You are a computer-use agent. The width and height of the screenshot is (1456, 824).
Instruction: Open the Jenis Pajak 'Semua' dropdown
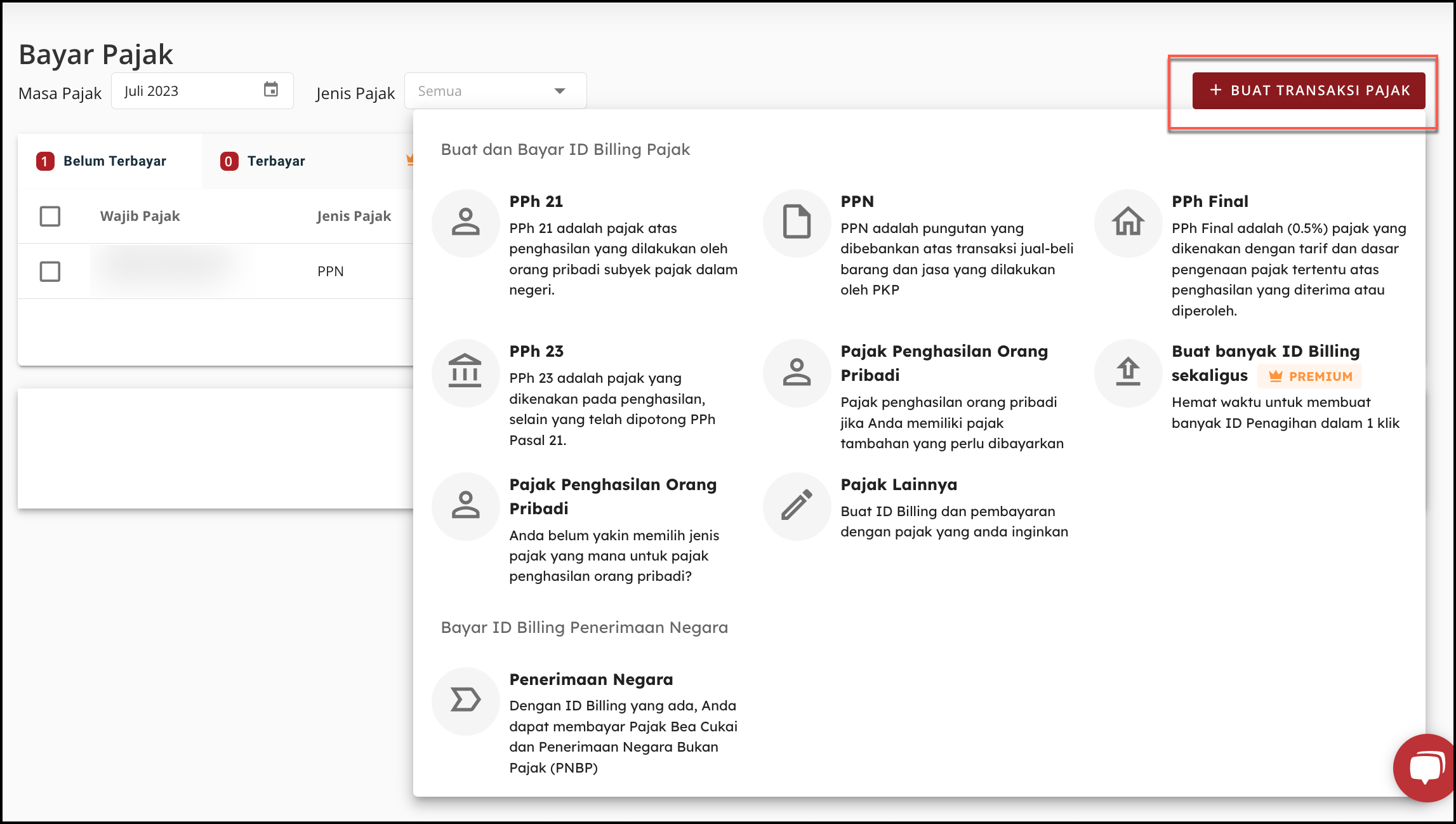coord(495,91)
